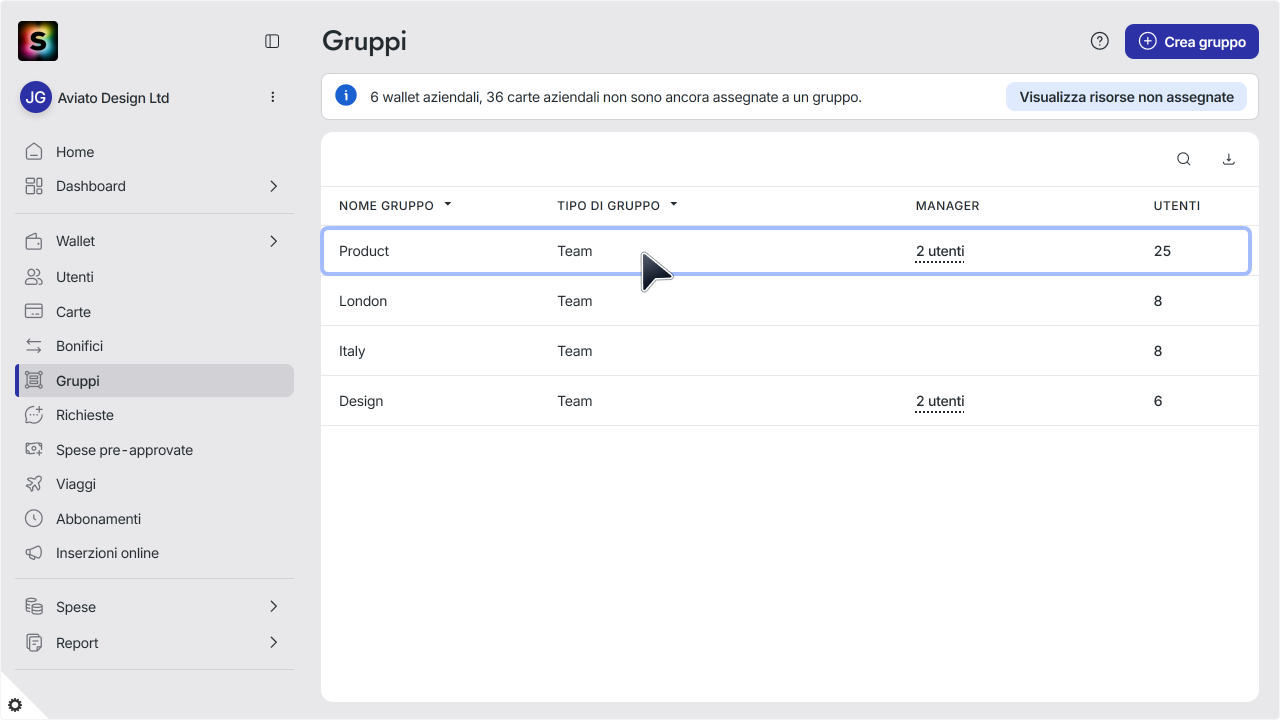Click the Bonifici transfer arrows icon
The height and width of the screenshot is (720, 1280).
point(34,346)
